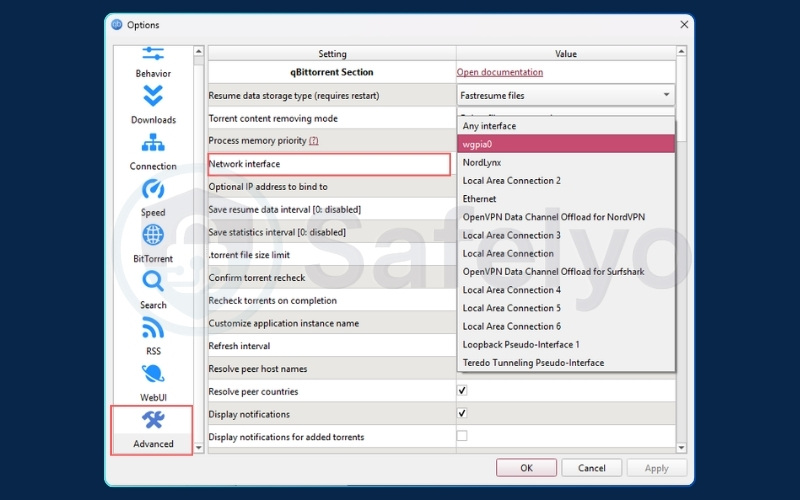Click the Process memory priority help link

313,141
